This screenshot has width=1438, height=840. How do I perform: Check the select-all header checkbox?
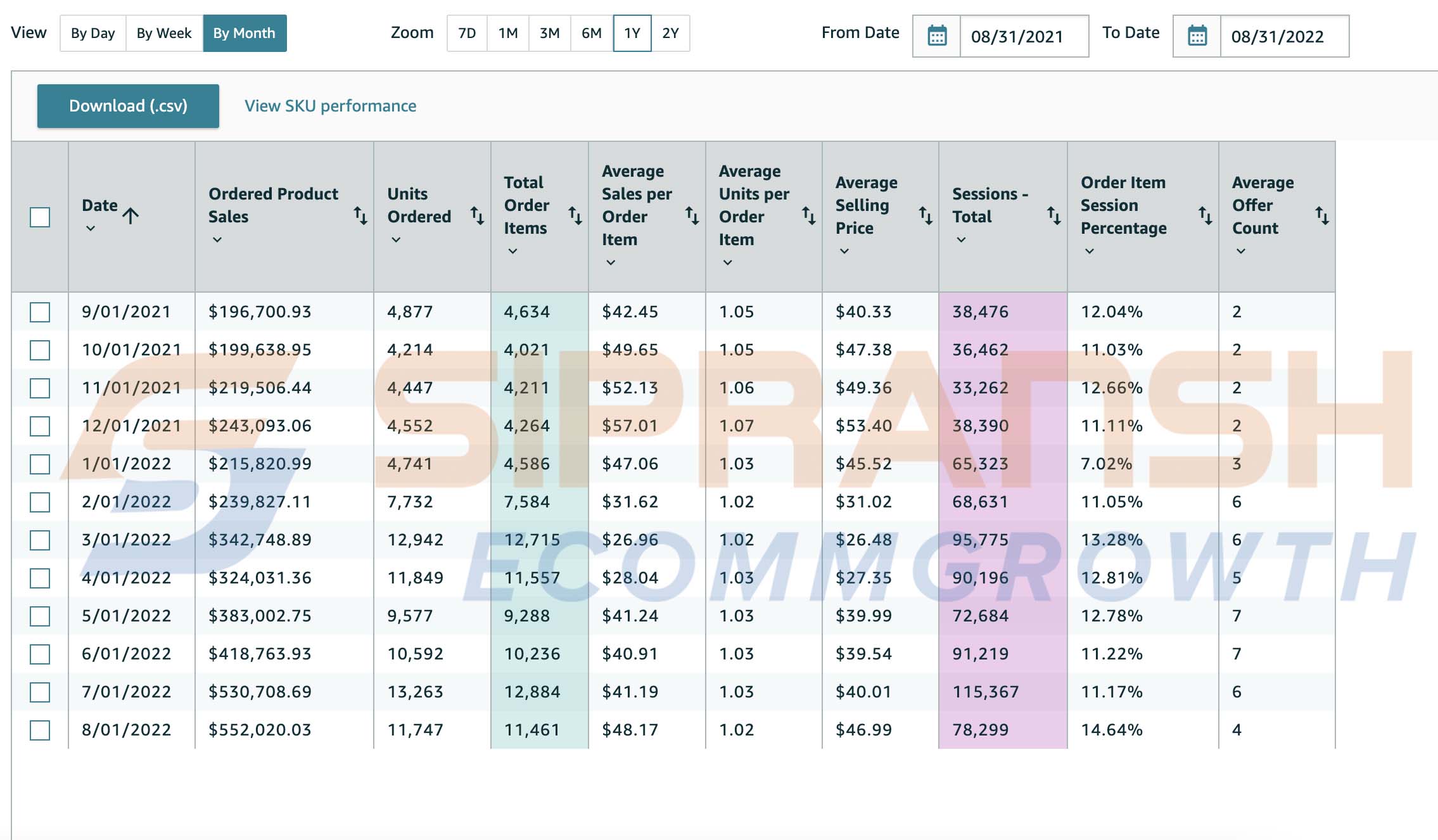point(40,217)
